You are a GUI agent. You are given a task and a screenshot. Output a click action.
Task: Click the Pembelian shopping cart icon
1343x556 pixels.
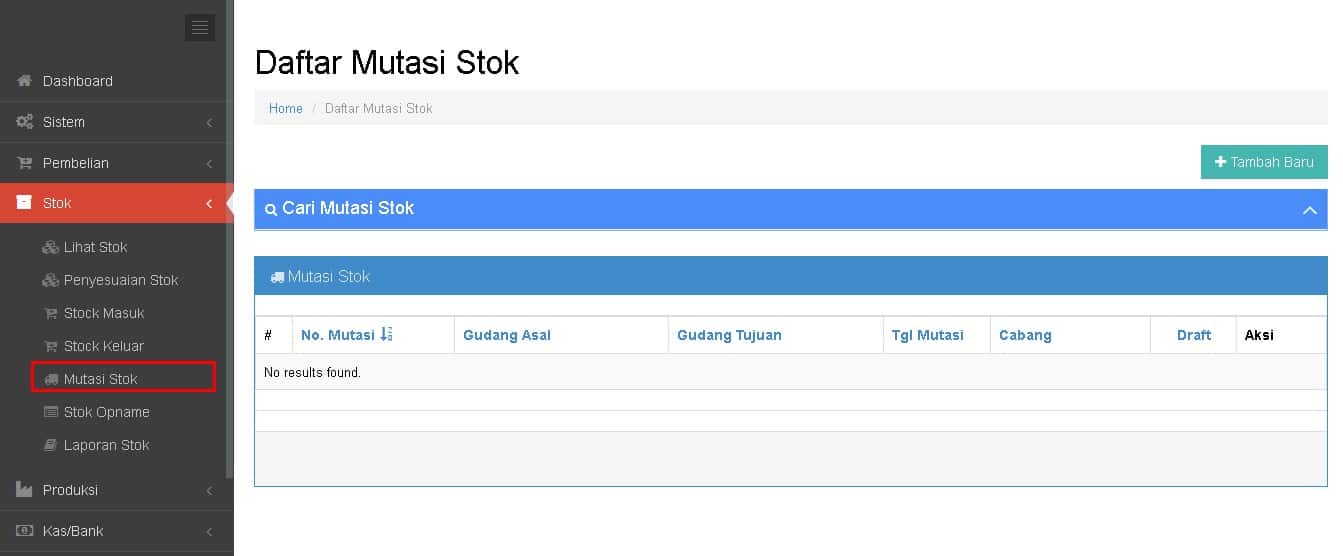click(25, 163)
